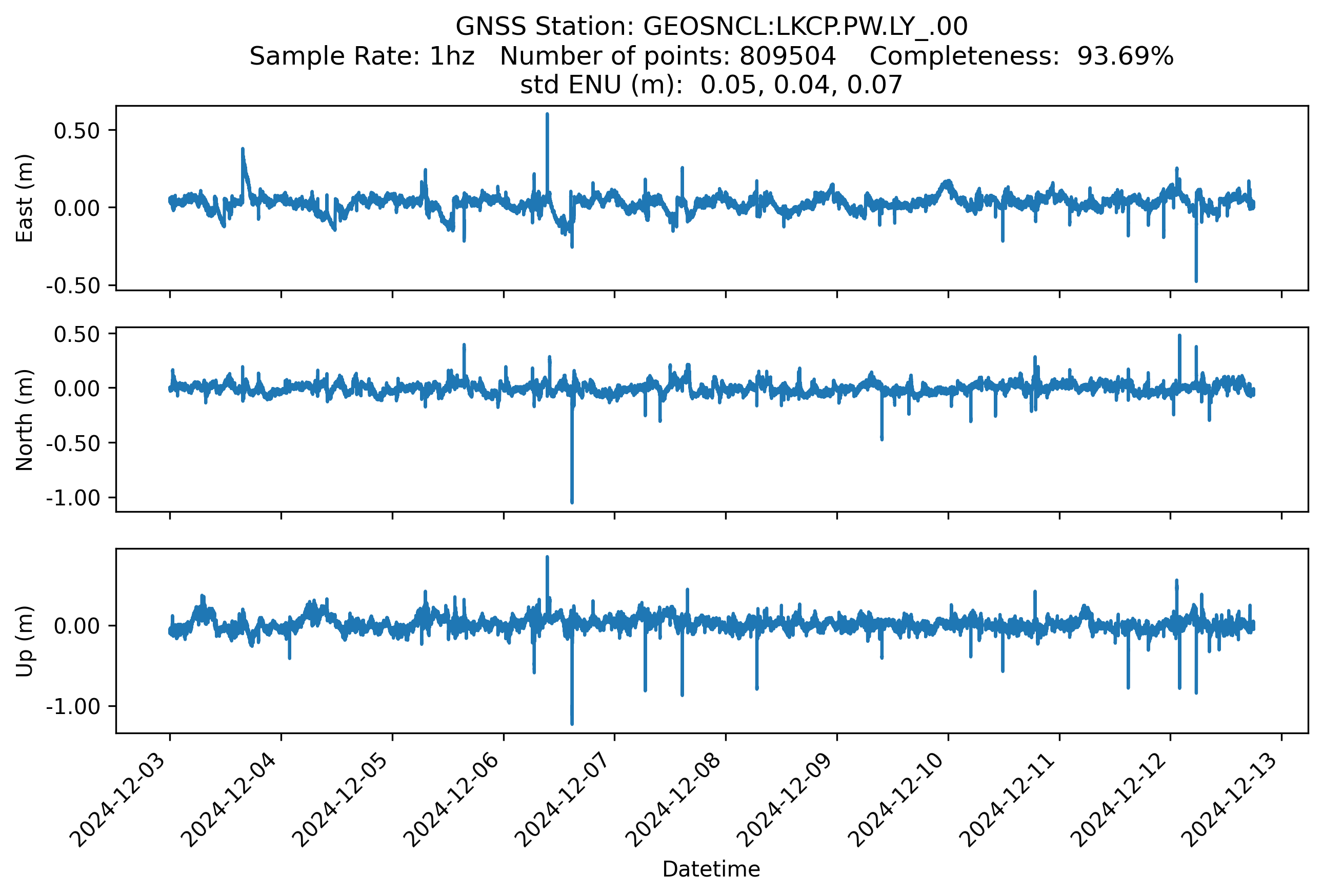
Task: Click the North (m) axis label
Action: point(25,420)
